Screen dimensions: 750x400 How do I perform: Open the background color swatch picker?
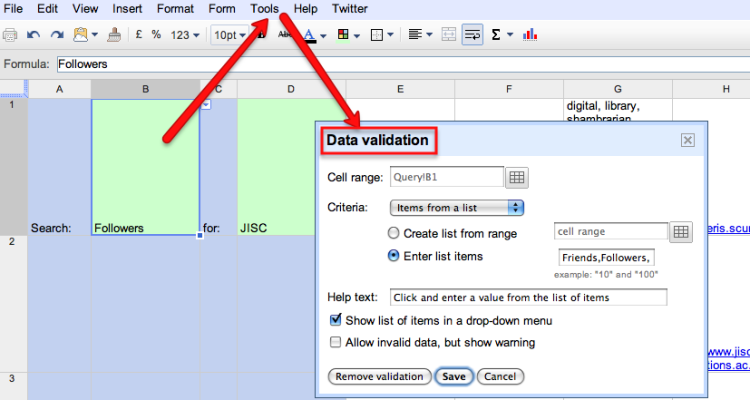346,35
